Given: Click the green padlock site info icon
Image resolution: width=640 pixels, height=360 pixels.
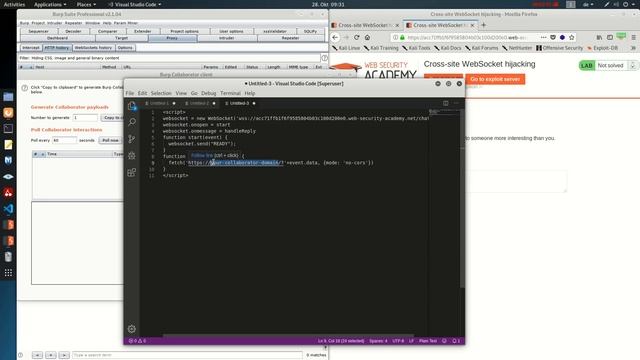Looking at the screenshot, I should point(402,37).
